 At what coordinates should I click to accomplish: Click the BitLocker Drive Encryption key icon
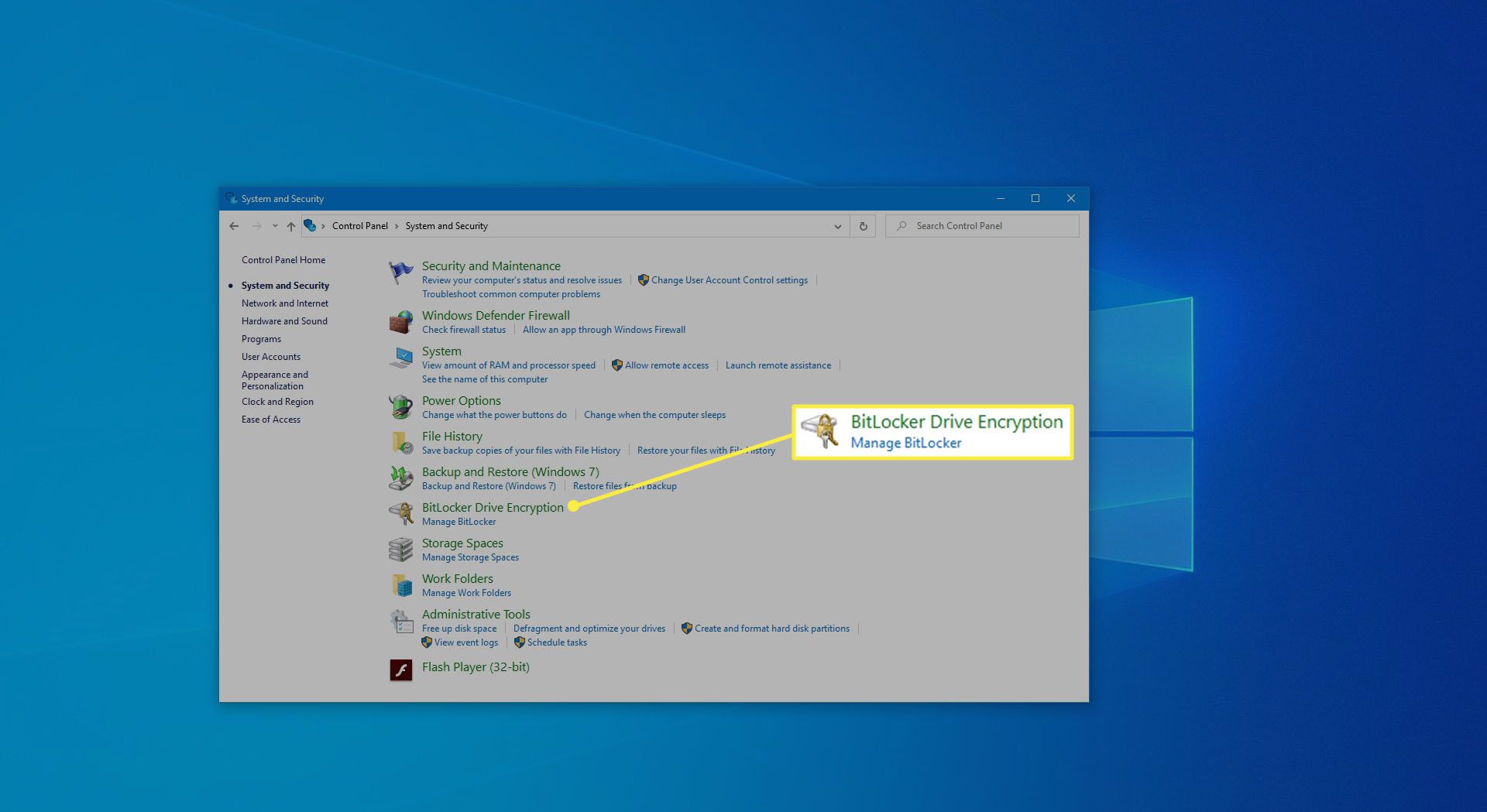pyautogui.click(x=400, y=514)
